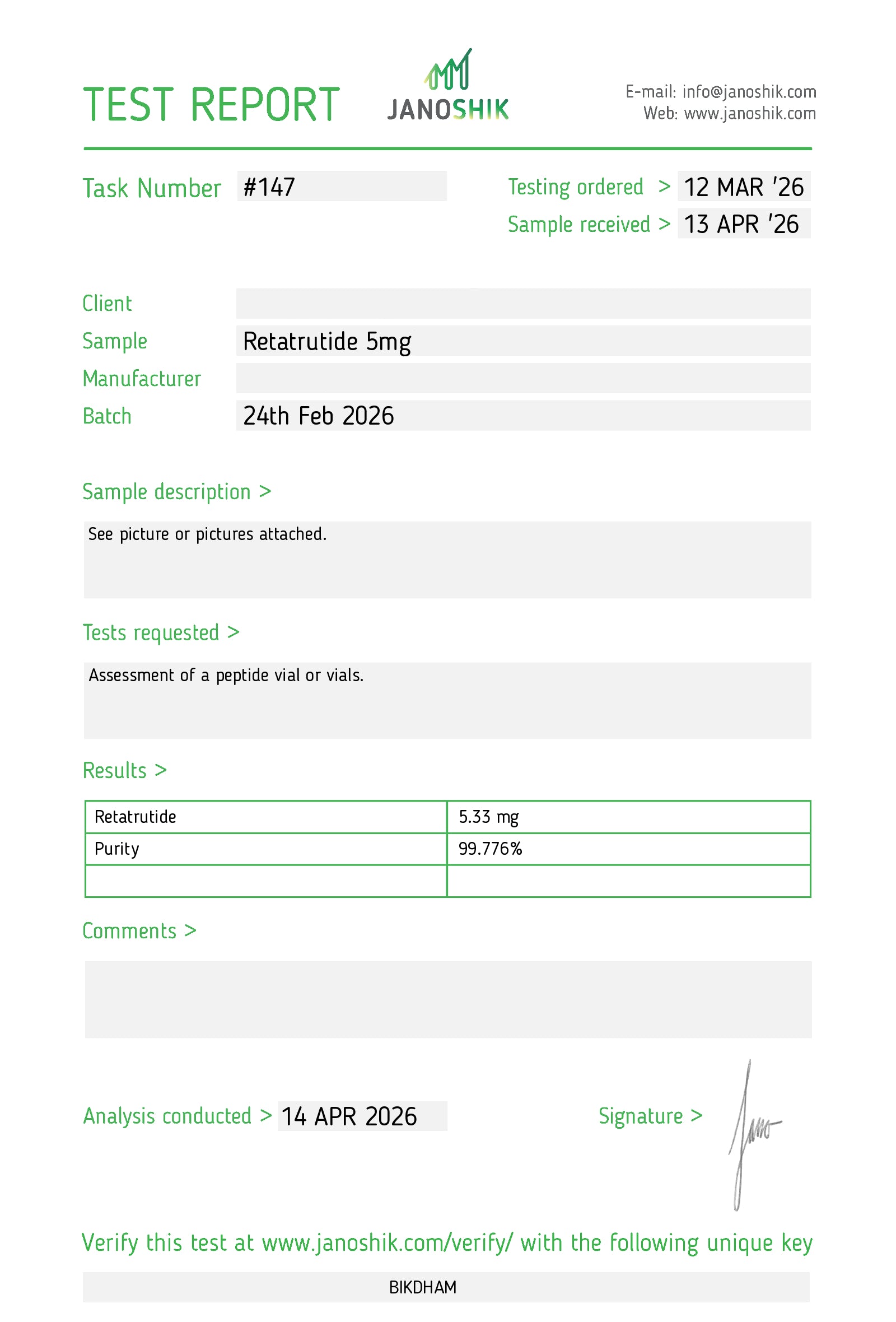Click the Sample received date 13 APR '26
Viewport: 896px width, 1322px height.
[744, 224]
